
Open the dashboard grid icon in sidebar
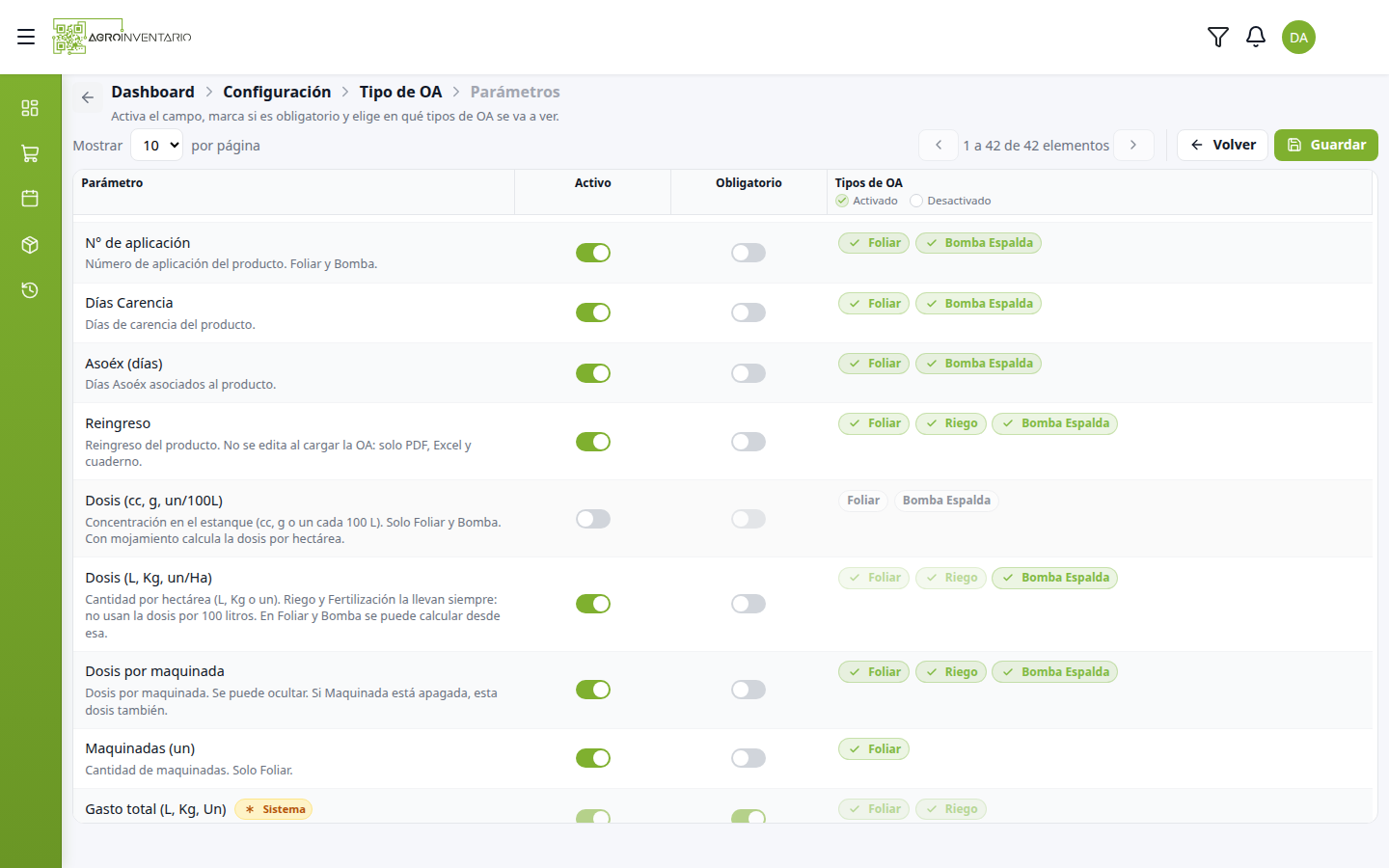tap(30, 107)
